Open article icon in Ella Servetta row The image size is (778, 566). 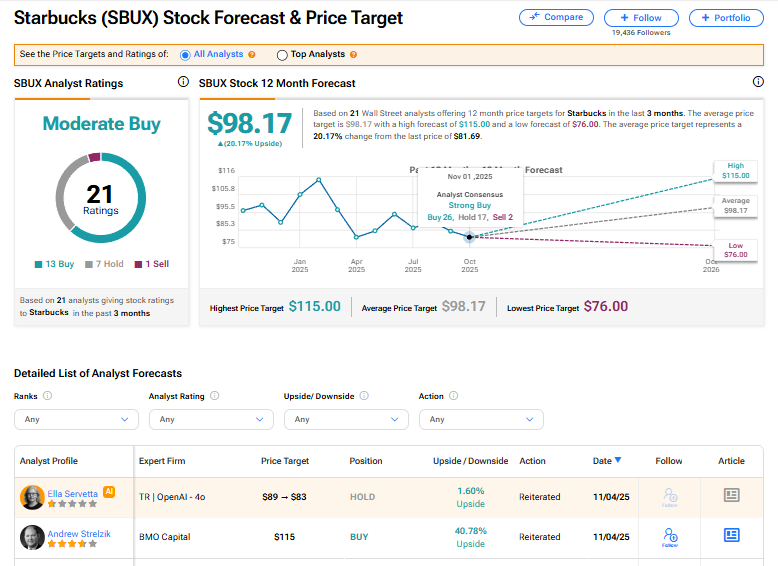[x=731, y=496]
